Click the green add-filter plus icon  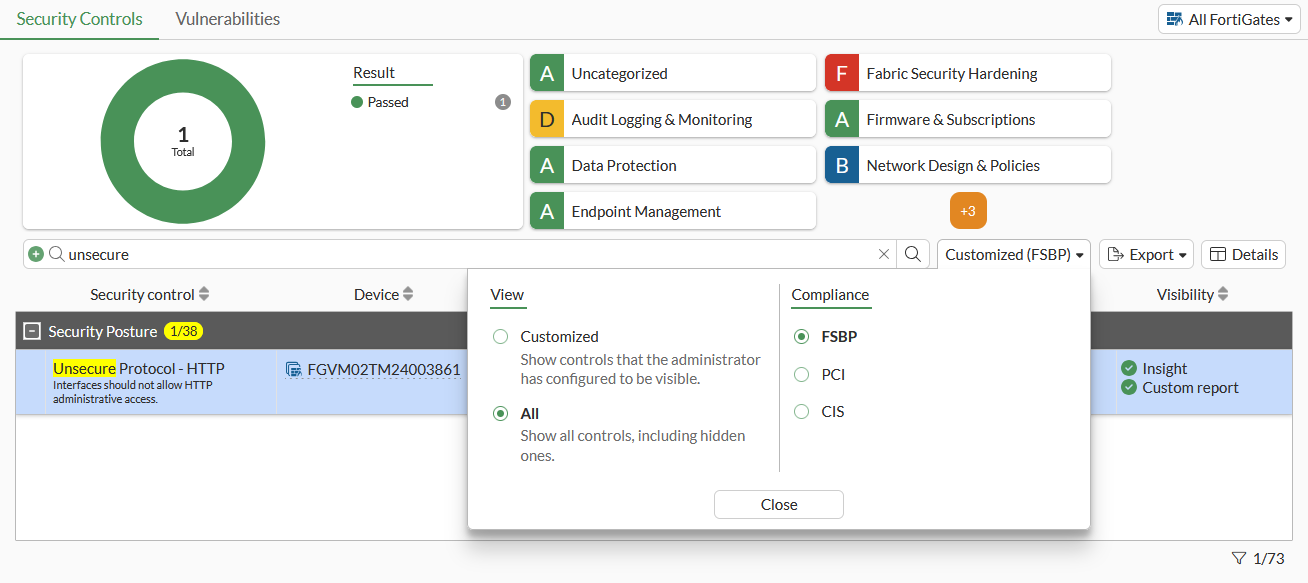pyautogui.click(x=36, y=255)
